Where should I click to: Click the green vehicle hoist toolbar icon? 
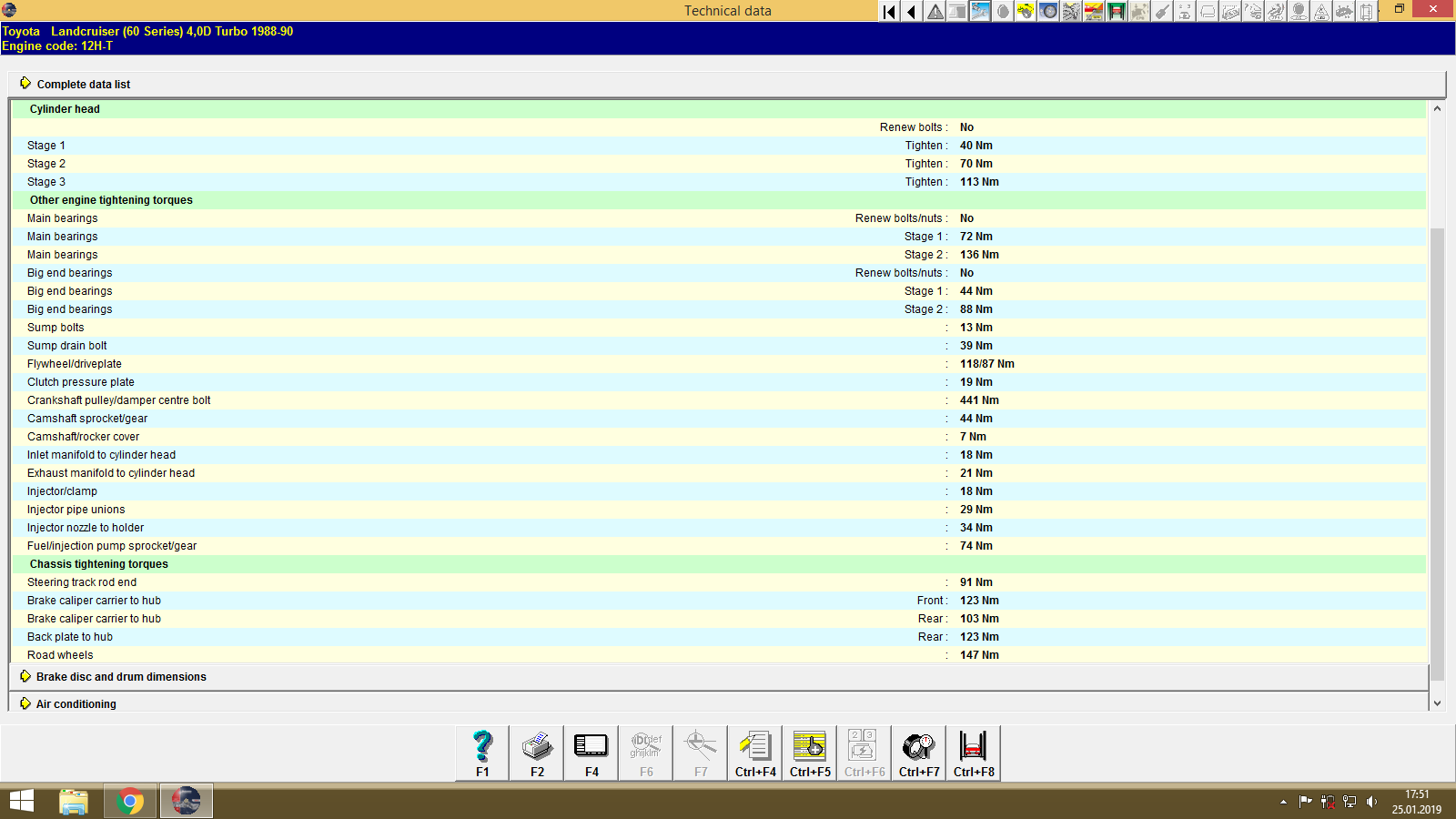1117,11
